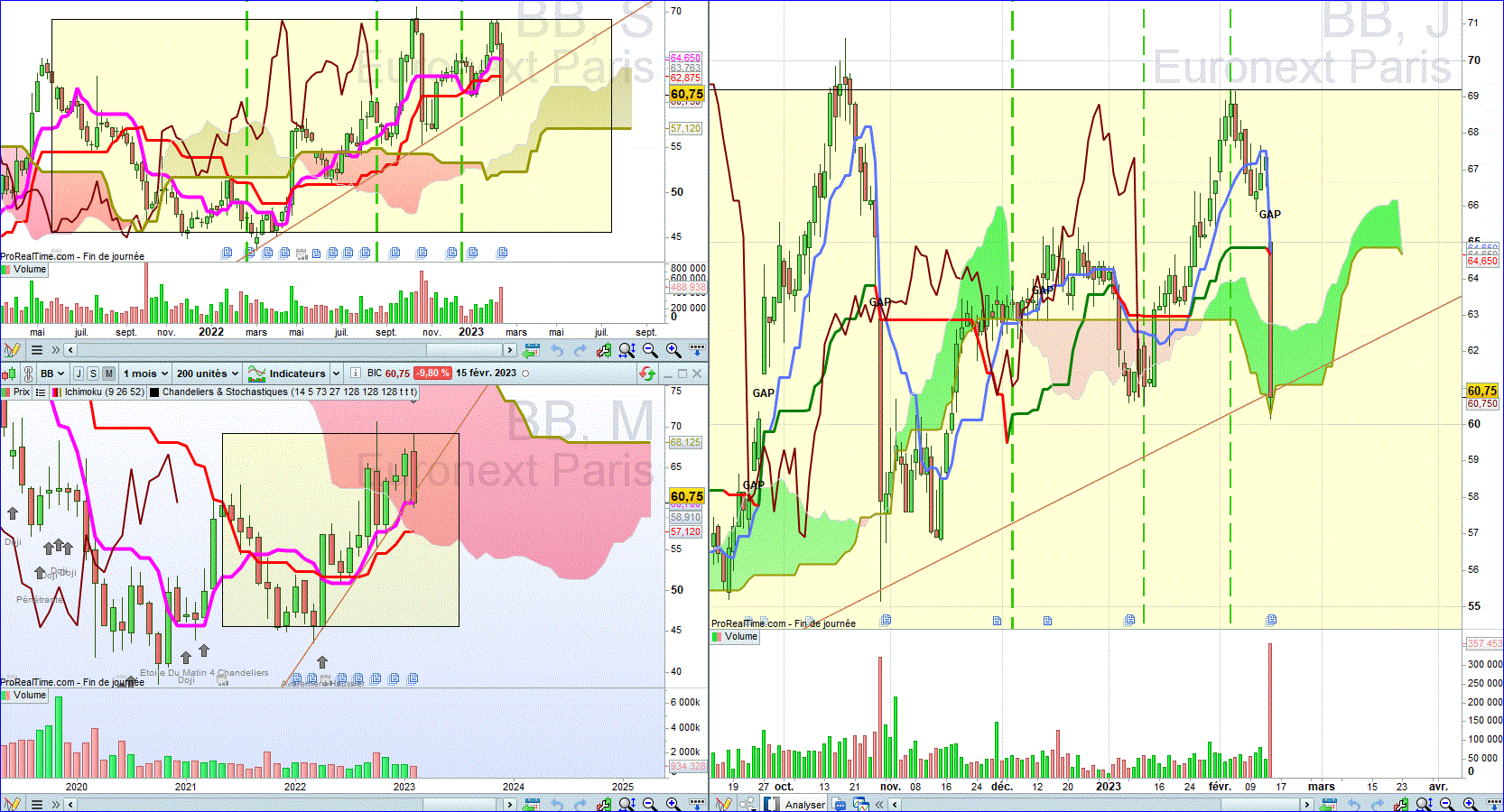Viewport: 1504px width, 812px height.
Task: Open the 1 mois timeframe dropdown
Action: coord(146,374)
